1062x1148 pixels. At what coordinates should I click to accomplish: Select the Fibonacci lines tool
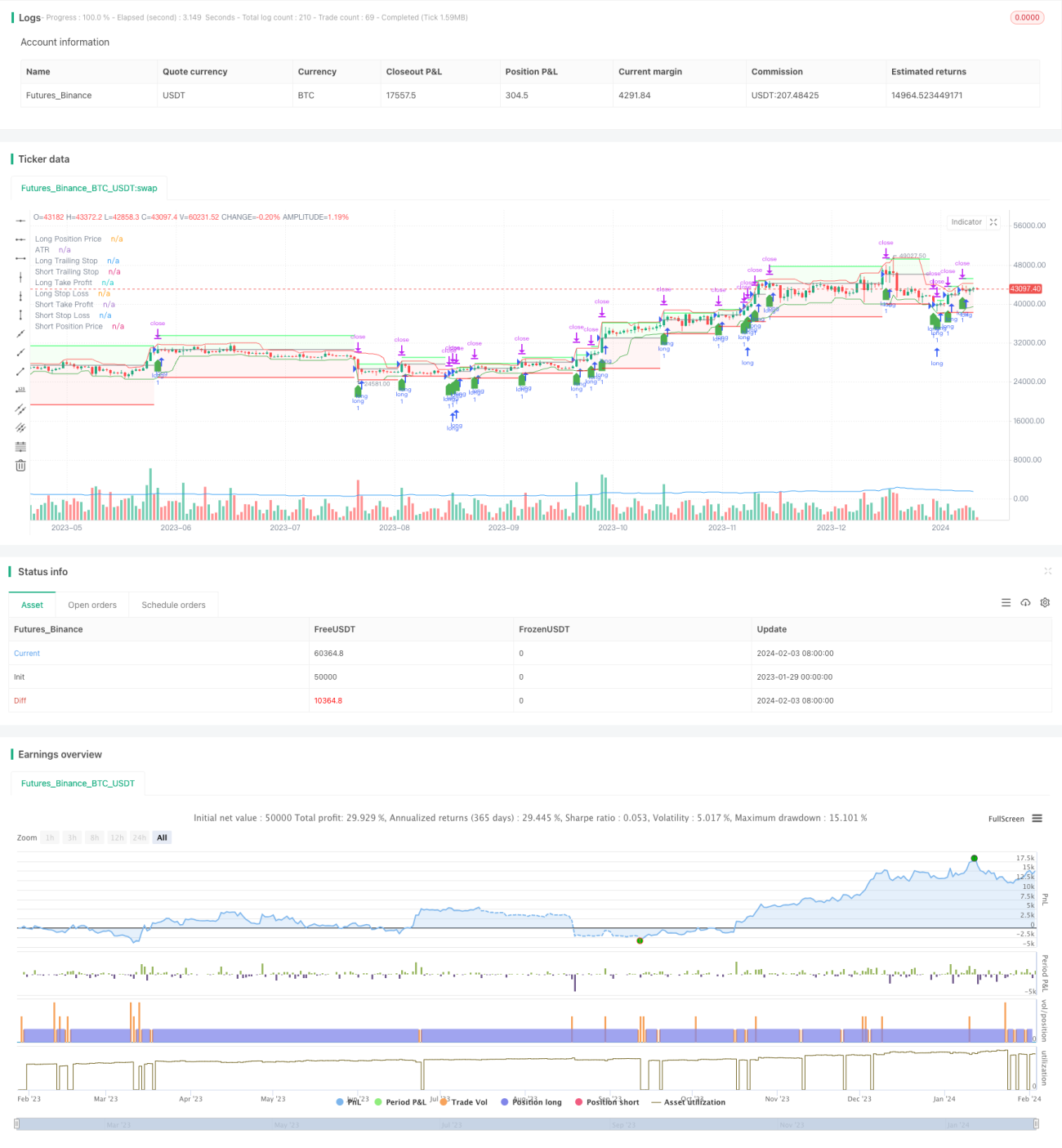20,447
